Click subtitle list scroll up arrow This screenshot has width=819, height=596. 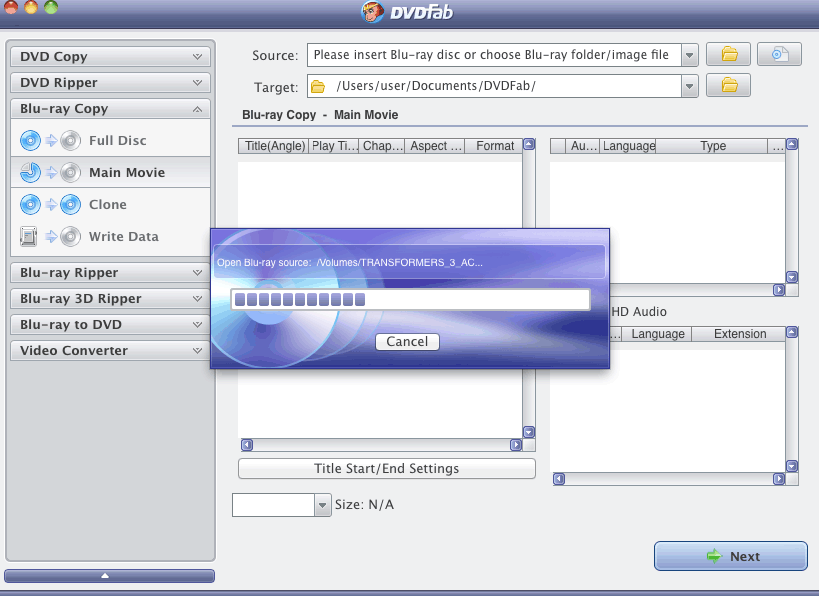point(792,332)
